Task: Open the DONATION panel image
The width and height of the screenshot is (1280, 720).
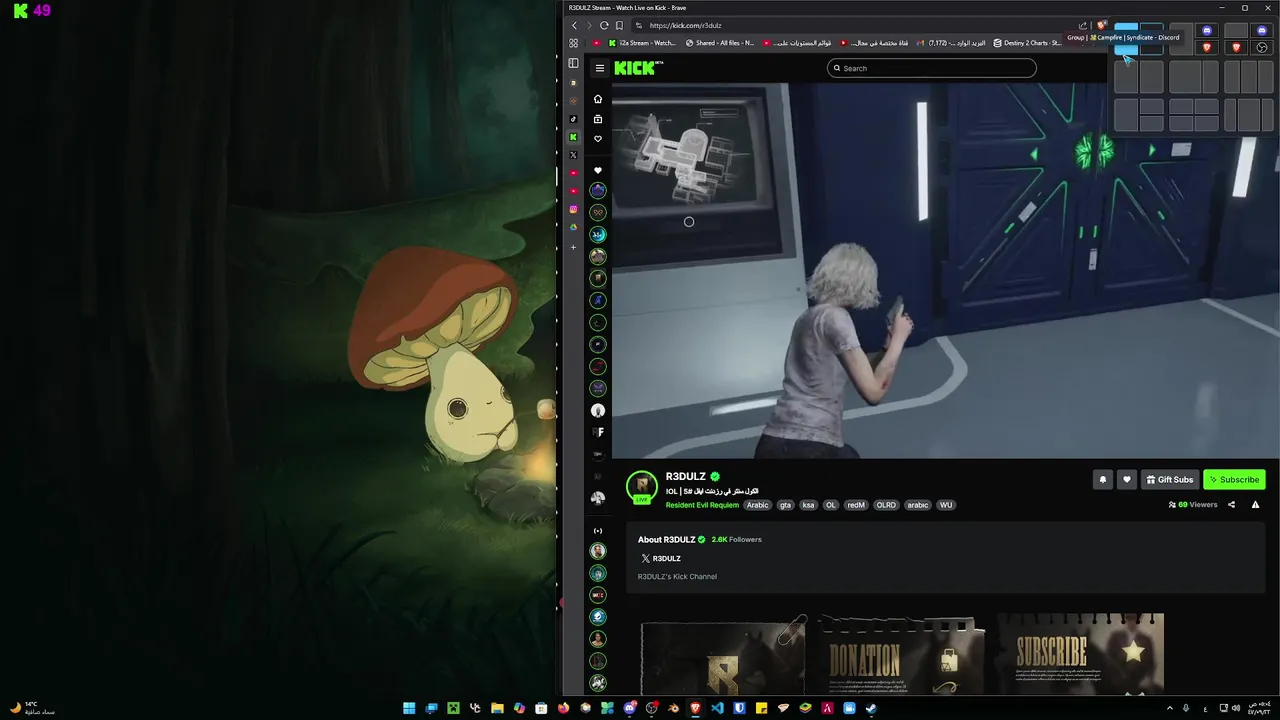Action: click(x=901, y=656)
